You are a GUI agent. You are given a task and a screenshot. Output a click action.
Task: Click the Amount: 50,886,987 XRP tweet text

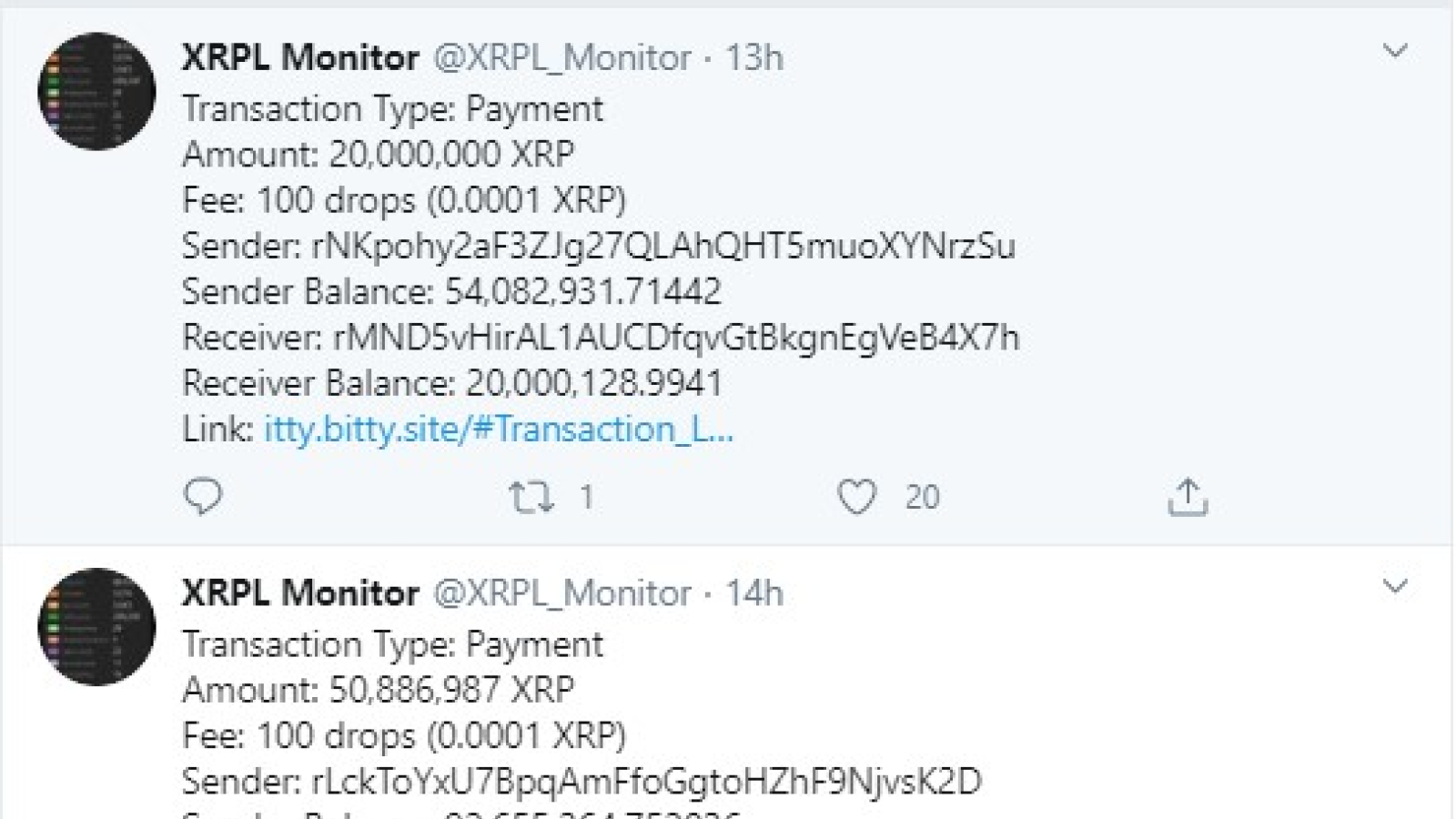[378, 690]
